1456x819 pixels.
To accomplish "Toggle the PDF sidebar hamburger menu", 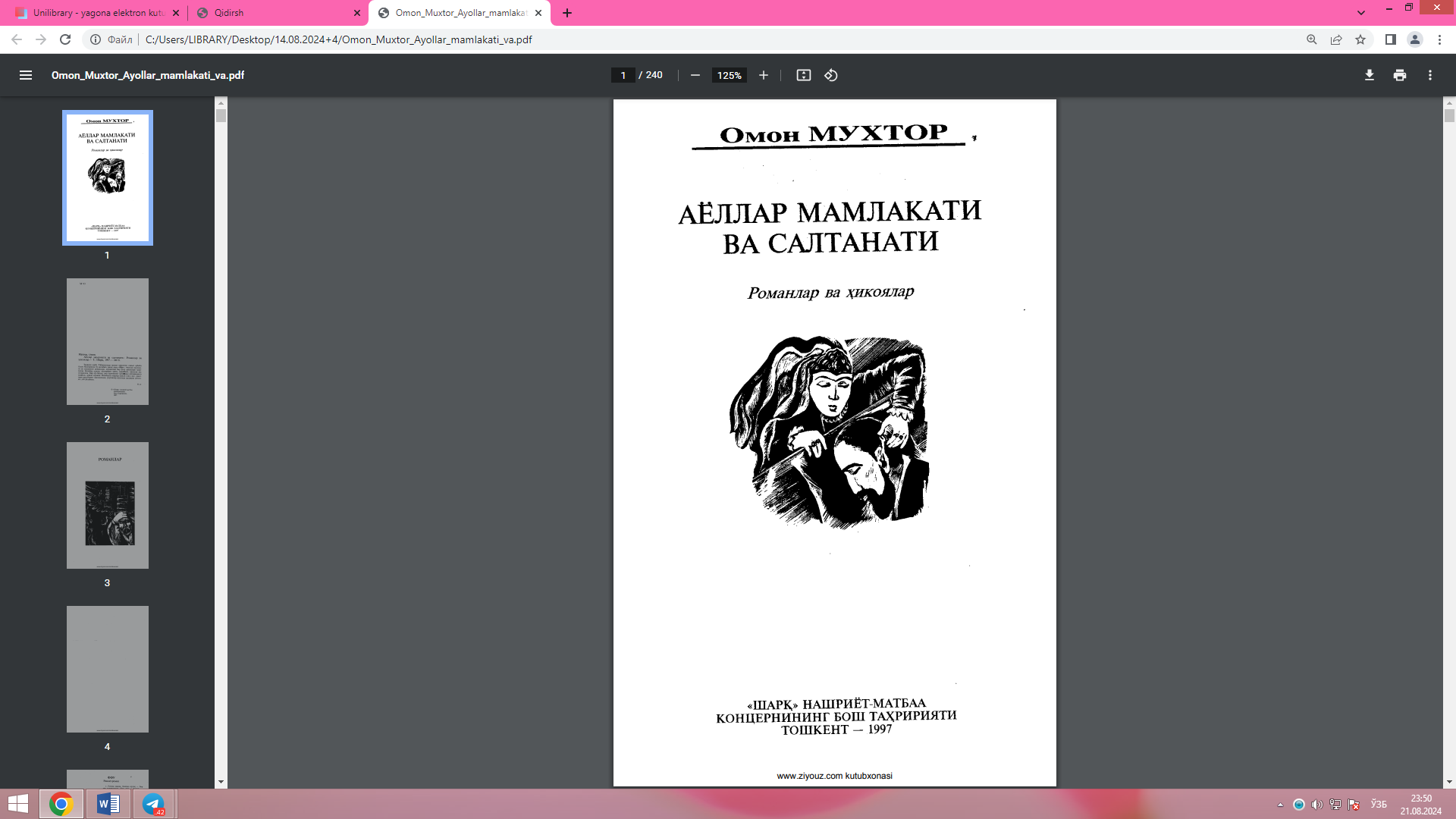I will coord(26,75).
